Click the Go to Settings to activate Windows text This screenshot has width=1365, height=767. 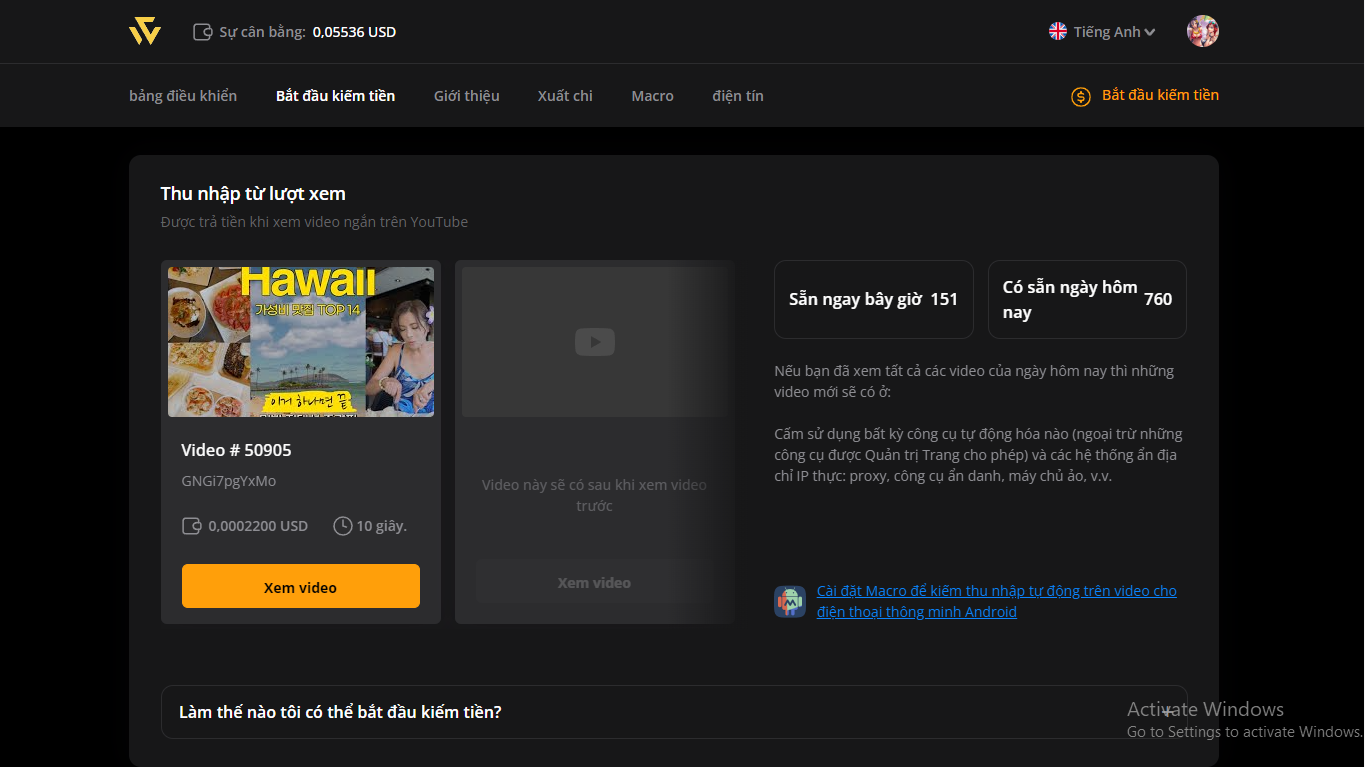[x=1243, y=731]
